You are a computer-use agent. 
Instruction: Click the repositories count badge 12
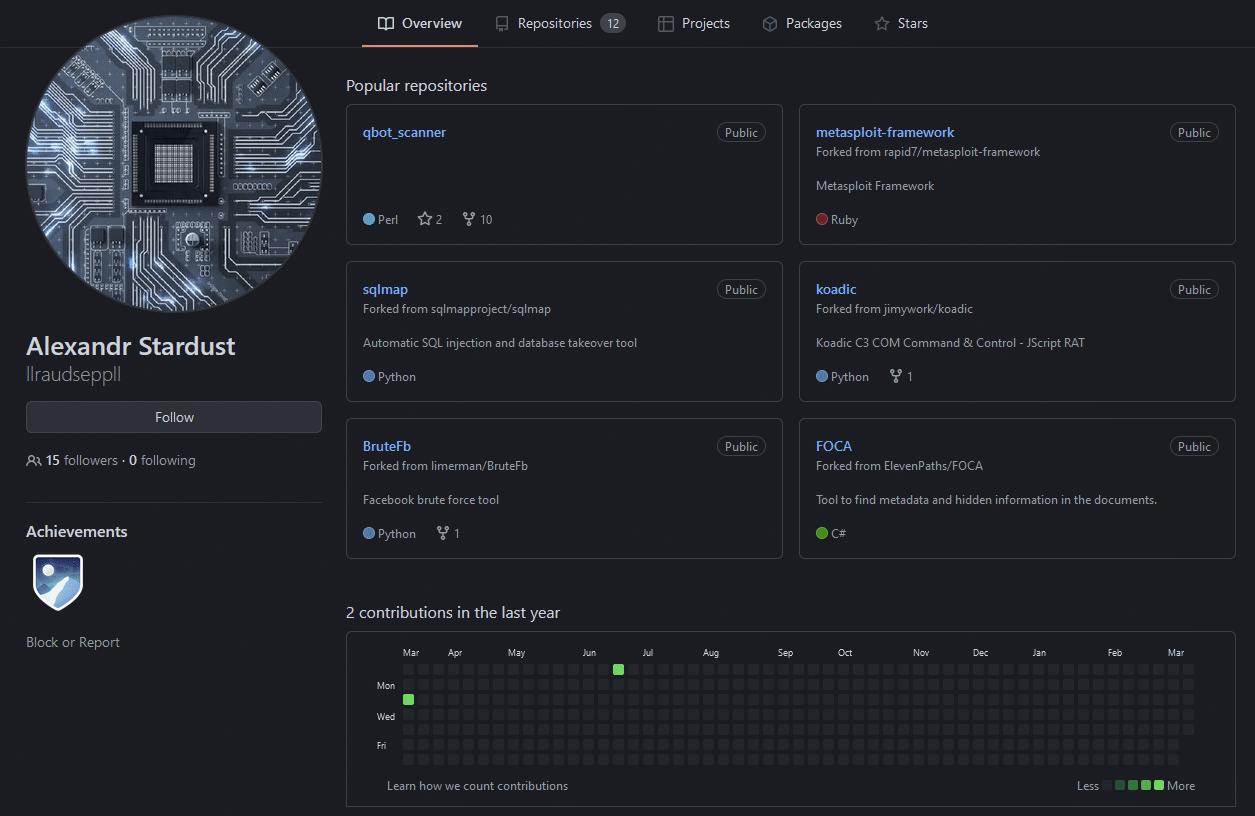(x=613, y=23)
